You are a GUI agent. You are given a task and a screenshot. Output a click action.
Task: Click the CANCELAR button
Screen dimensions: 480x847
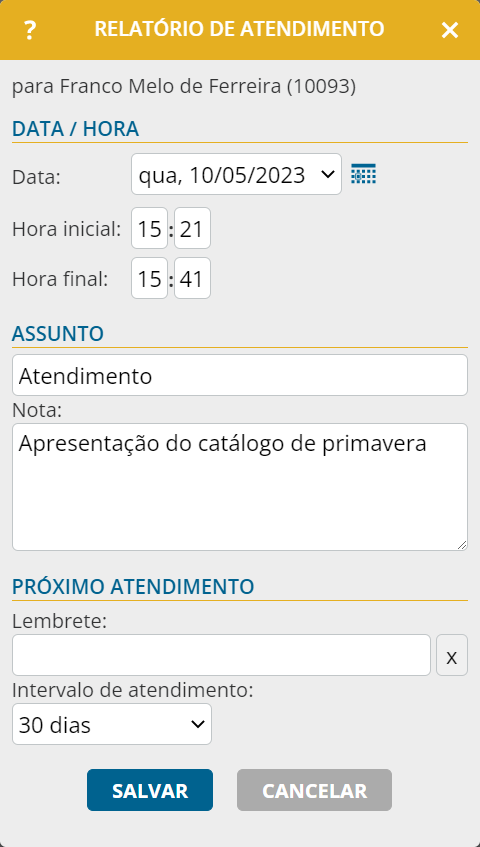click(314, 790)
